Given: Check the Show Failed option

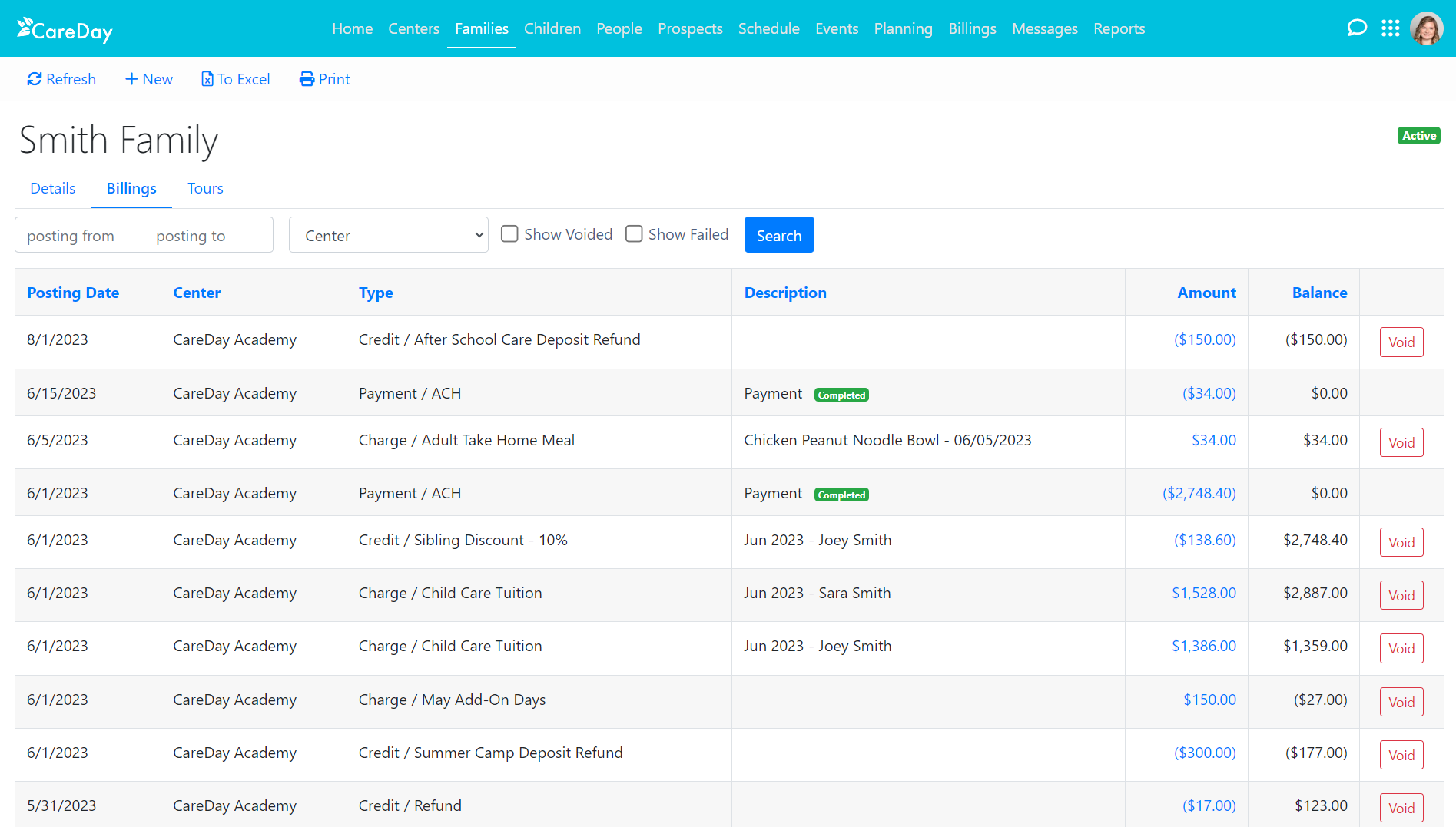Looking at the screenshot, I should tap(634, 233).
